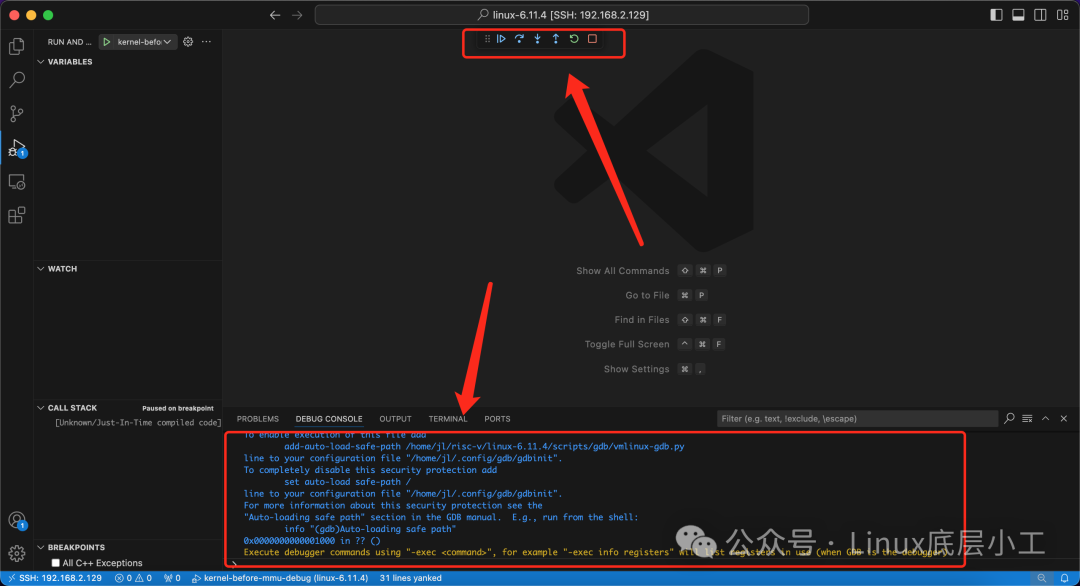Open notifications bell in status bar
The width and height of the screenshot is (1080, 586).
[x=1065, y=578]
